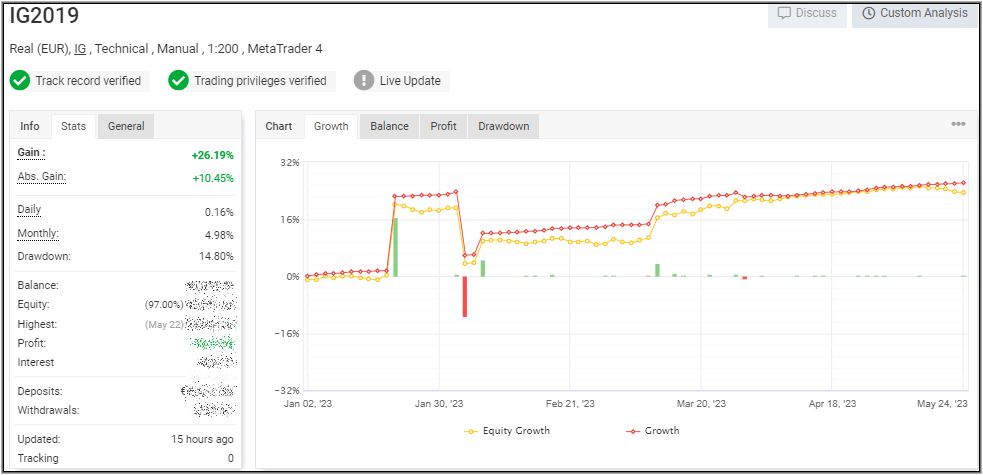983x475 pixels.
Task: Click the Live Update exclamation icon
Action: coord(364,81)
